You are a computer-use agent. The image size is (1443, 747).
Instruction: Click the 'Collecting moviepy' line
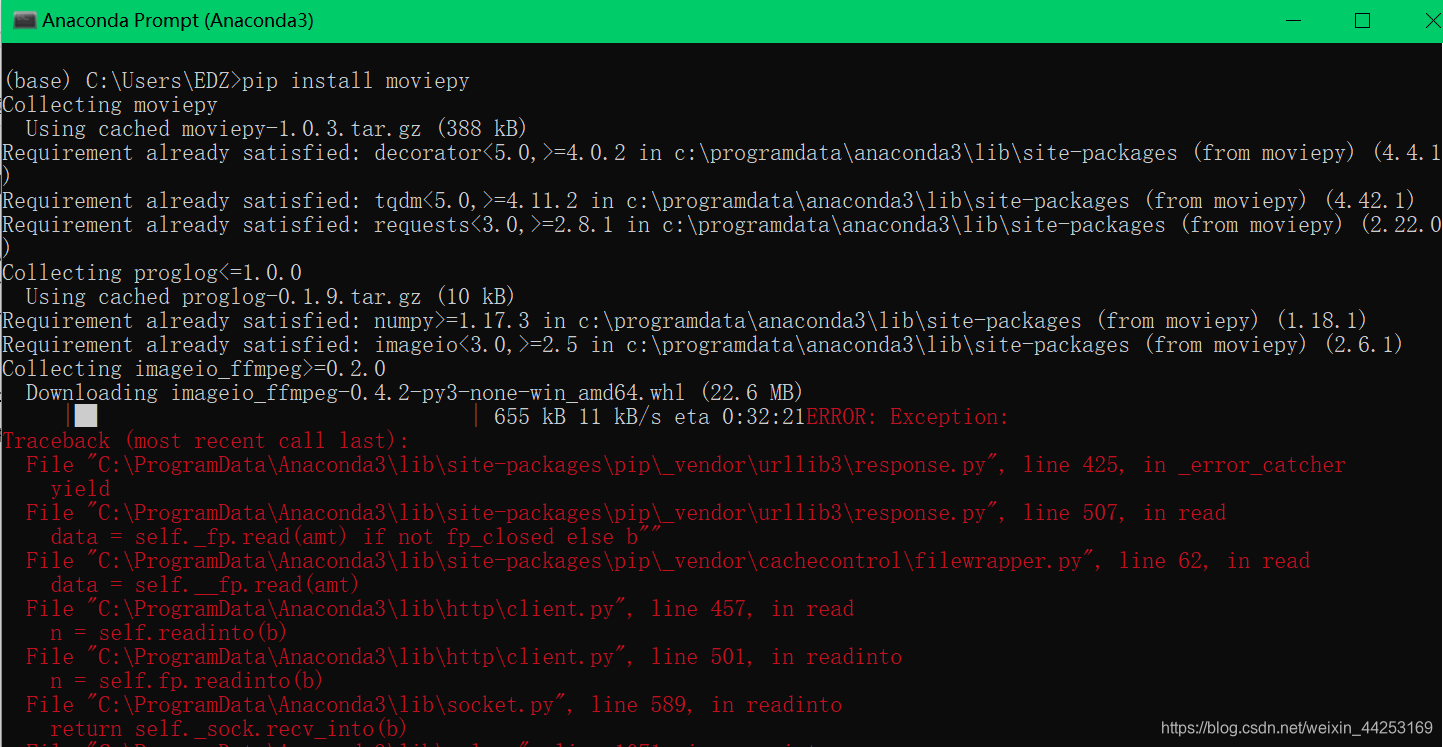(x=110, y=105)
